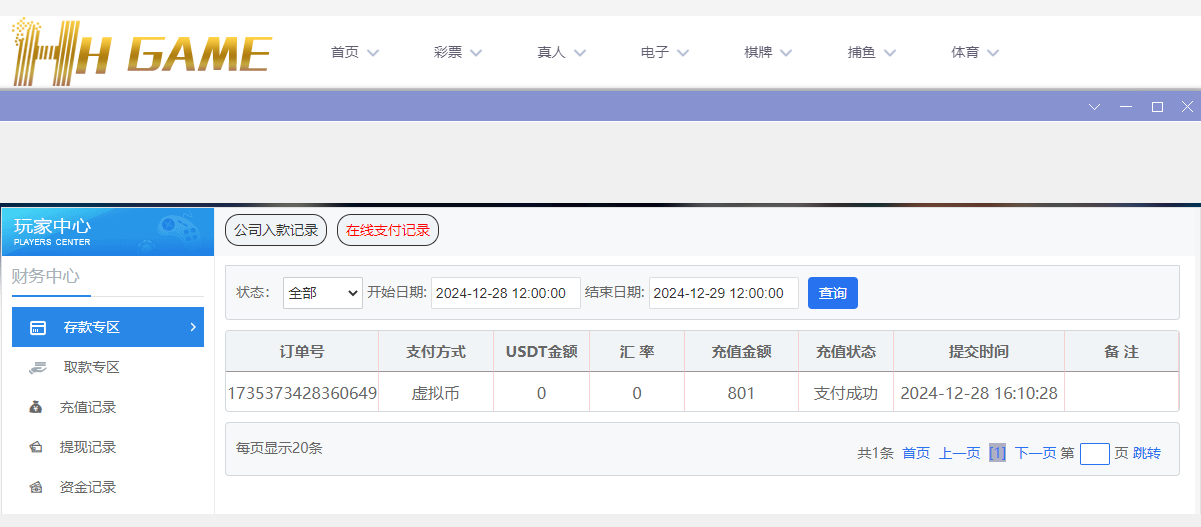Click the start date input field
Screen dimensions: 1201x527
(505, 293)
